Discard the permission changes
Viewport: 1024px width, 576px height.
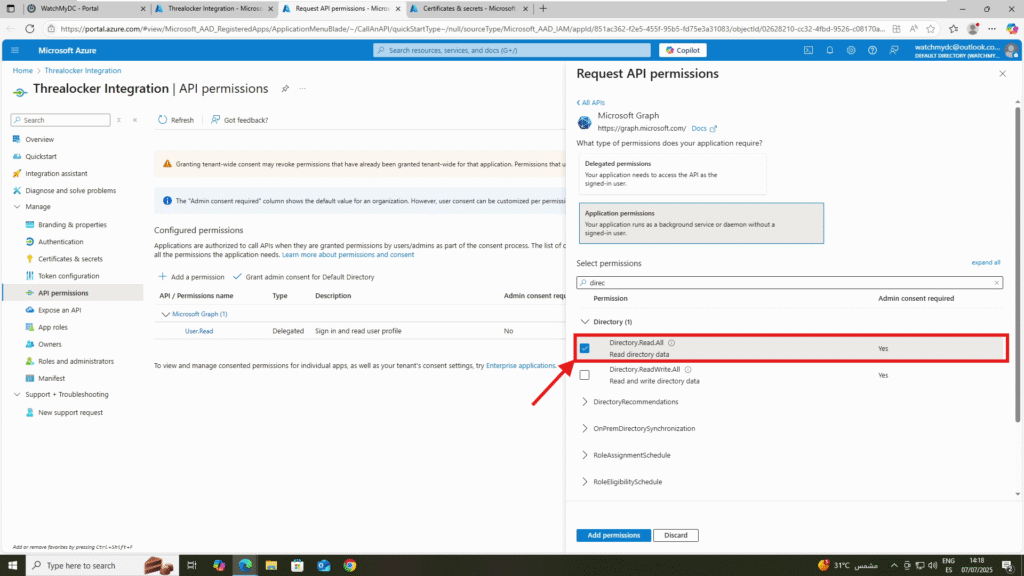click(x=676, y=536)
